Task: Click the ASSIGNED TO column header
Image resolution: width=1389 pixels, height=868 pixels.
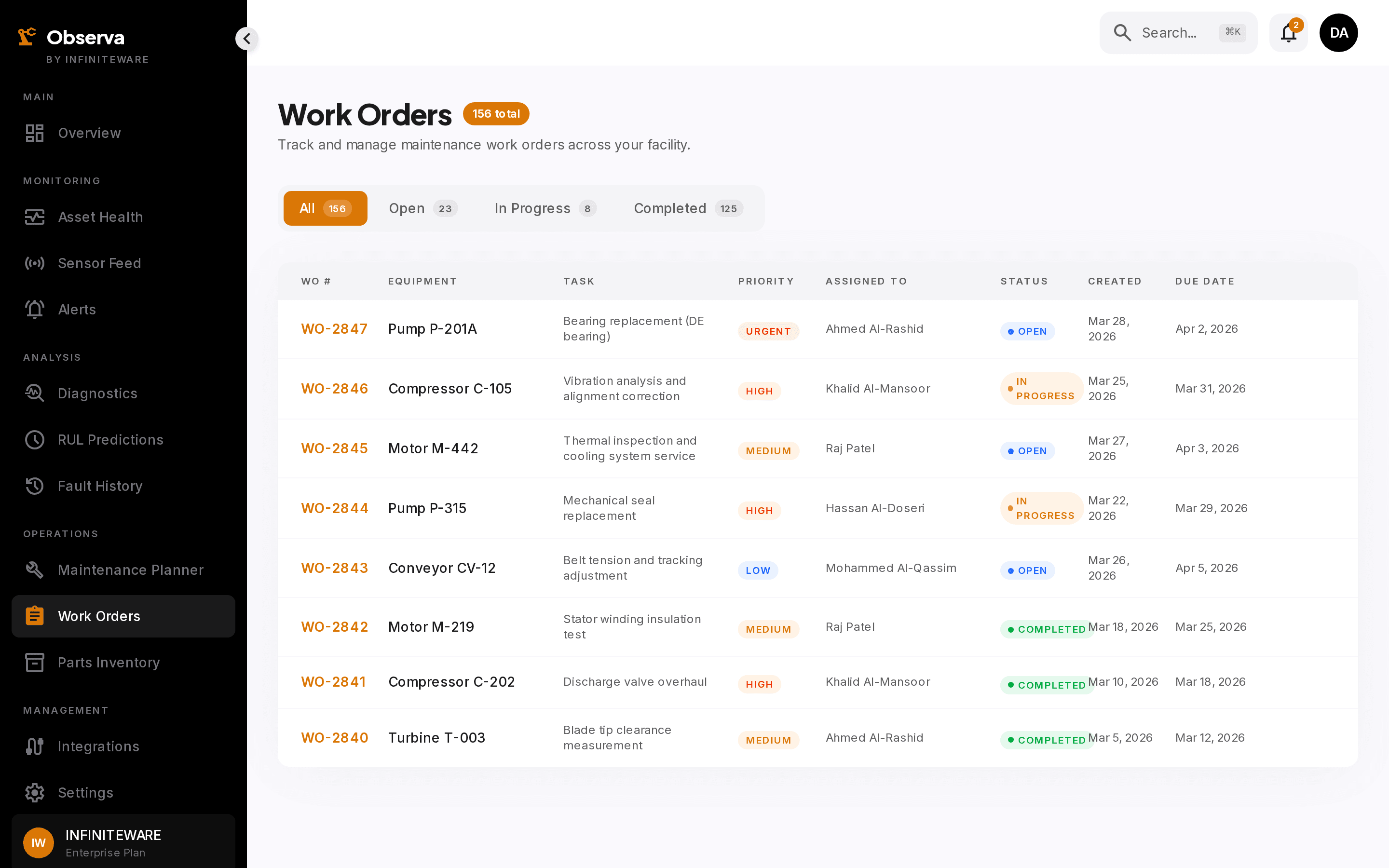Action: tap(866, 281)
